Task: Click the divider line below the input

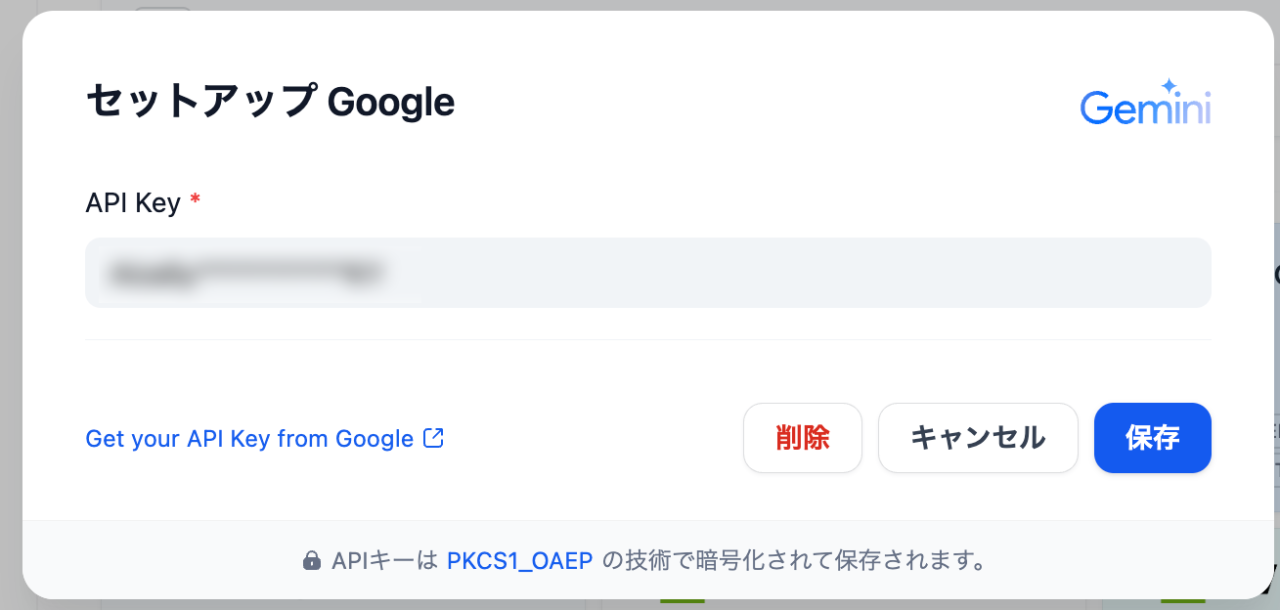Action: [648, 340]
